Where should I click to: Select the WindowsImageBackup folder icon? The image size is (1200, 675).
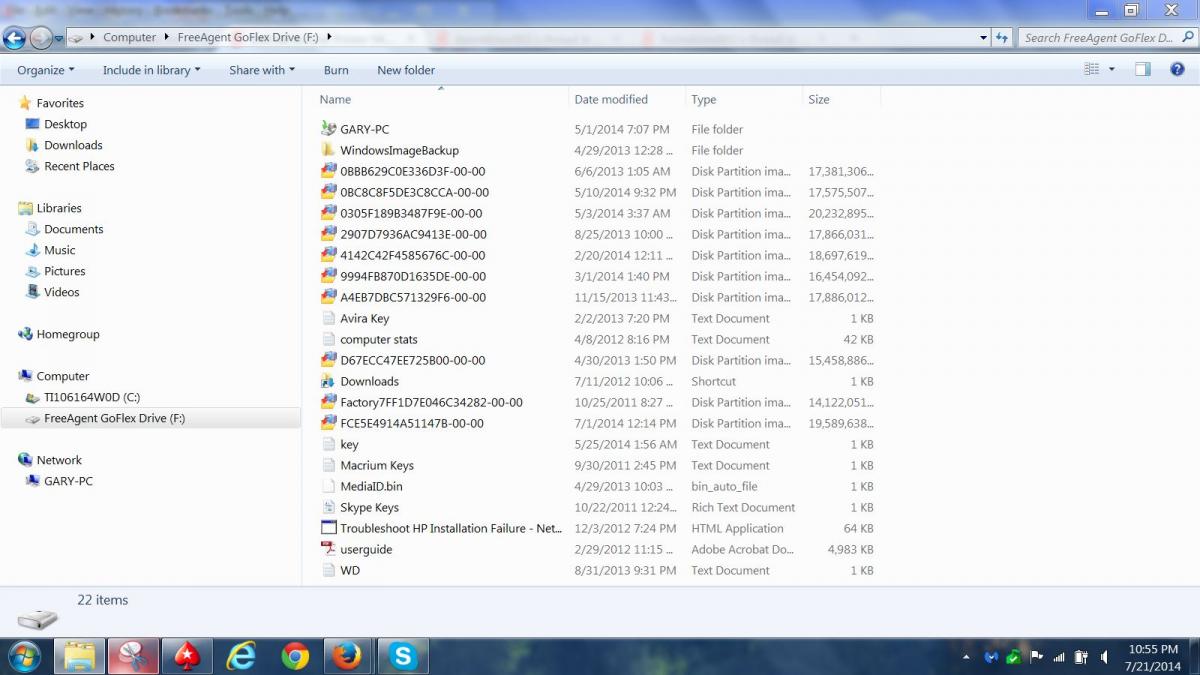(328, 150)
